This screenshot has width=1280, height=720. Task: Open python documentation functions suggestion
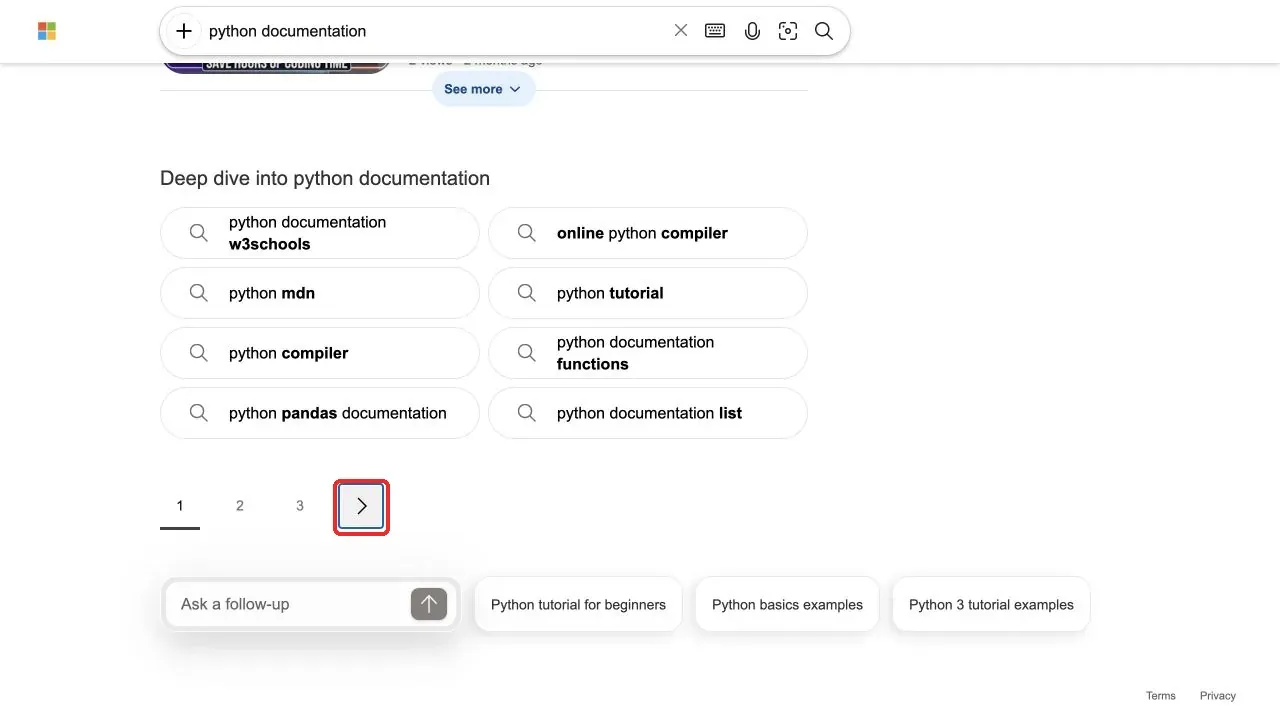(x=648, y=353)
